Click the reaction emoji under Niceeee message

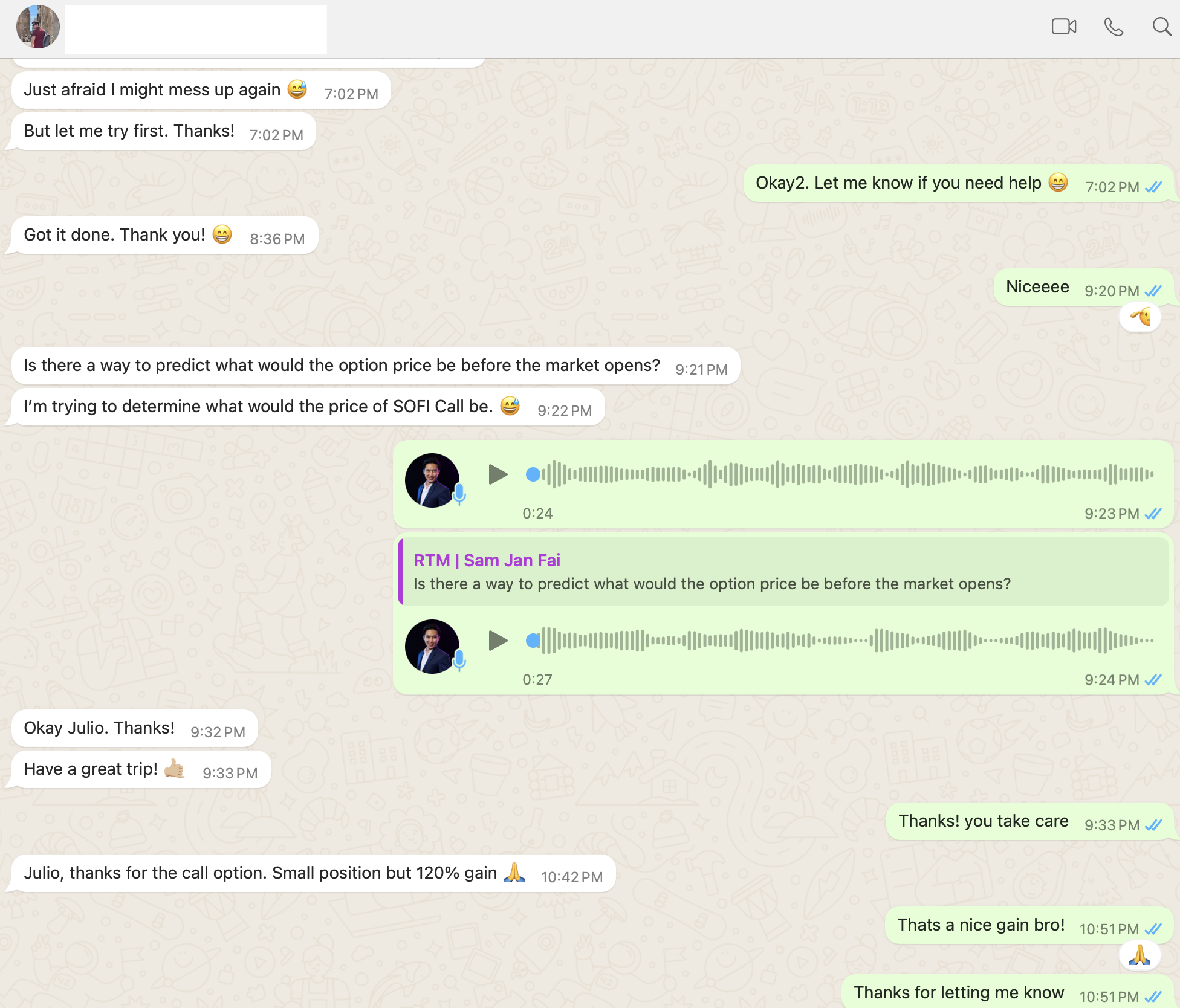pyautogui.click(x=1140, y=317)
